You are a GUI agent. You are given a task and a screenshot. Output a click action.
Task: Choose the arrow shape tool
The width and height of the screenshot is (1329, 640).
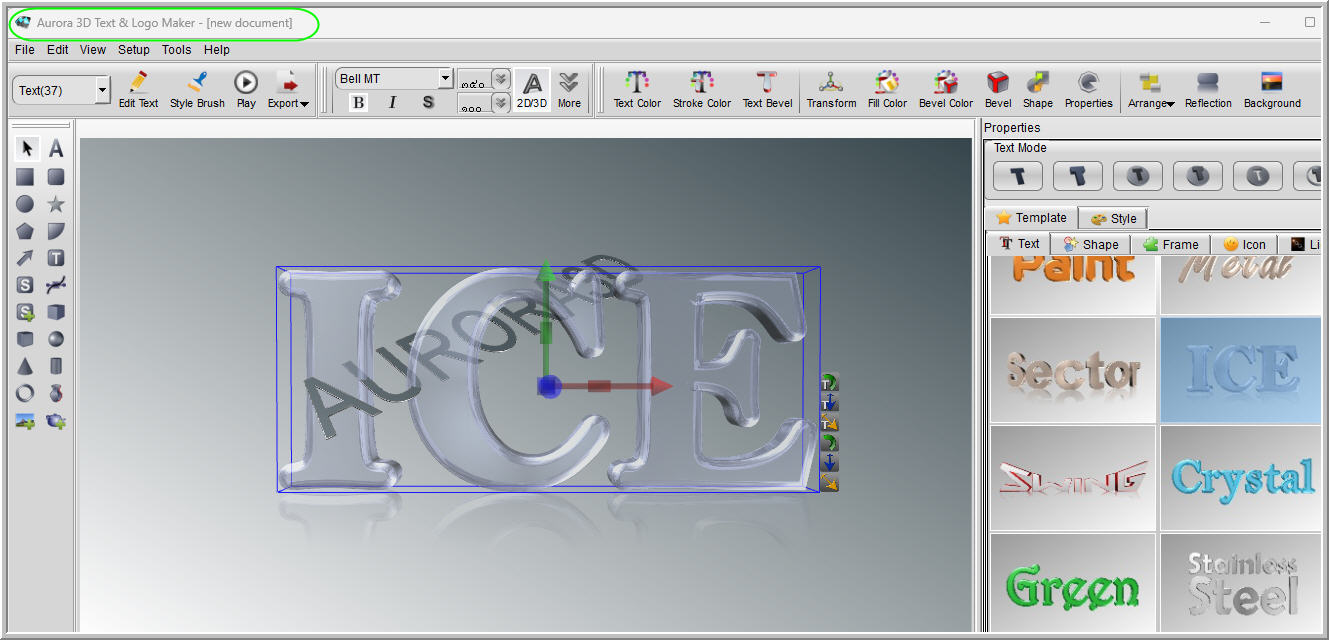pos(26,258)
